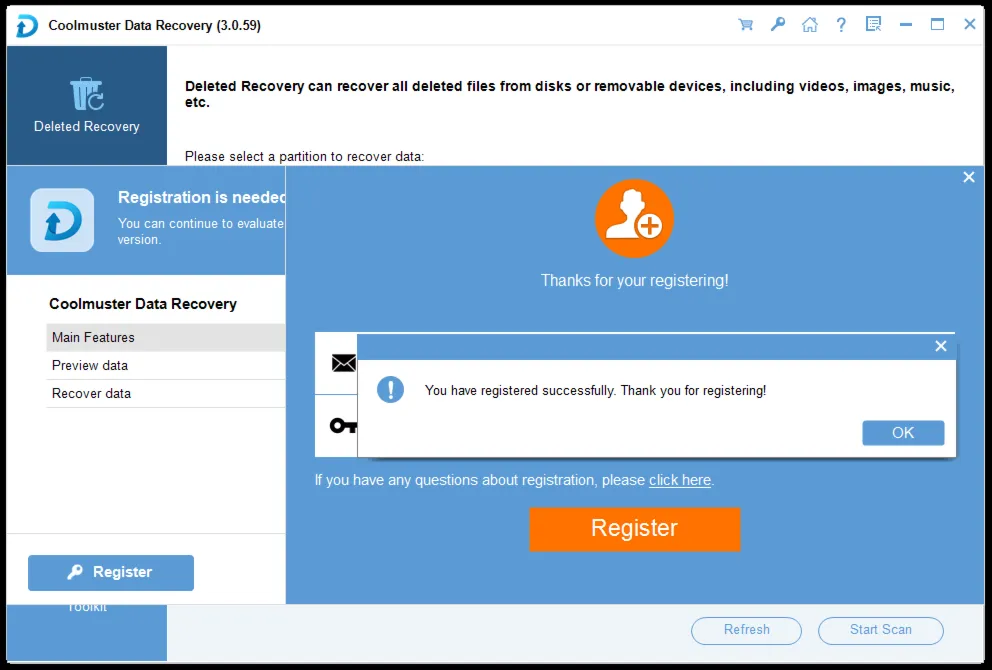Click the blue exclamation info icon
Viewport: 992px width, 670px height.
[390, 390]
